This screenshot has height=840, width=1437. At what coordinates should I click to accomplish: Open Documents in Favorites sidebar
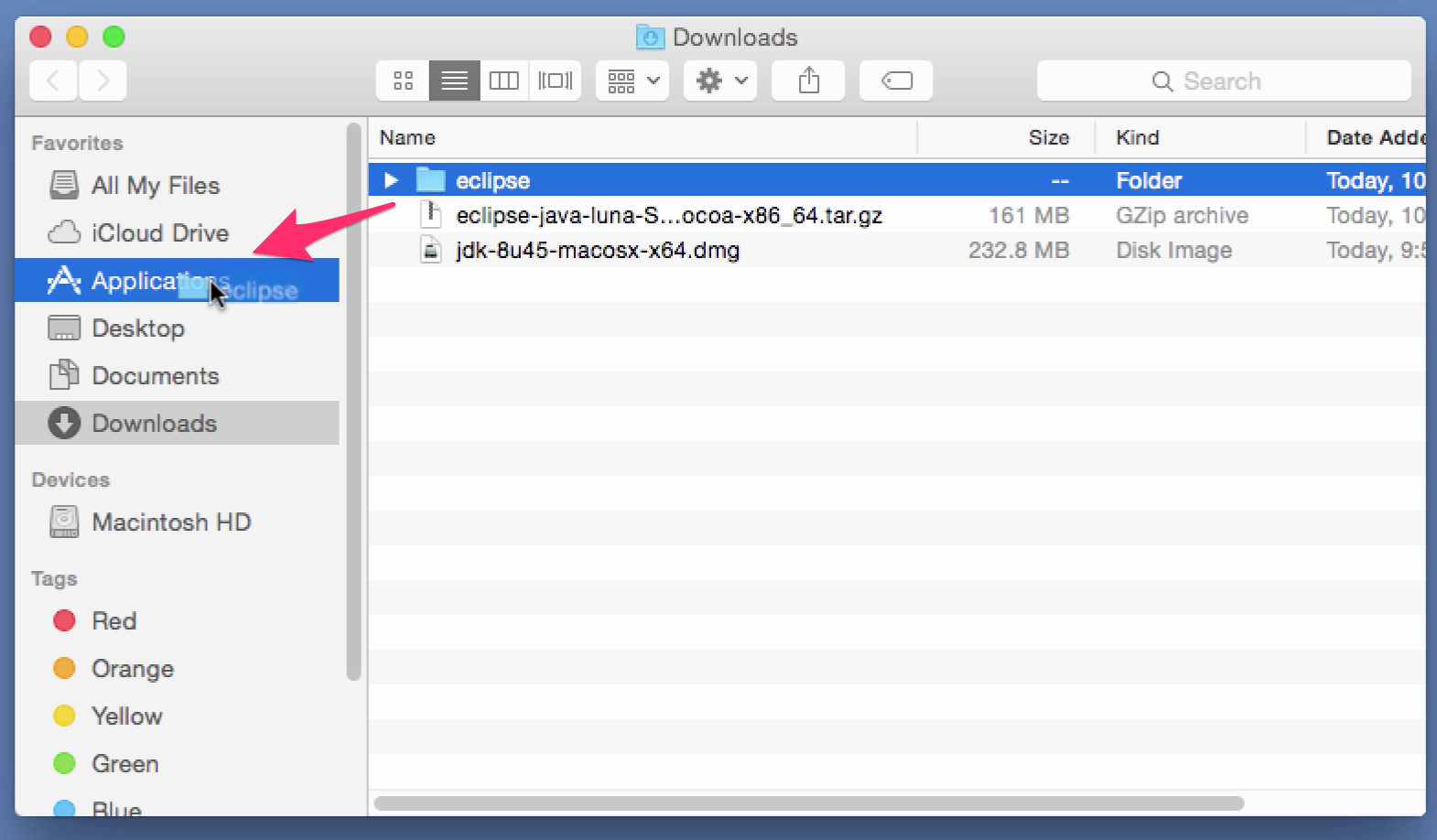pyautogui.click(x=155, y=376)
